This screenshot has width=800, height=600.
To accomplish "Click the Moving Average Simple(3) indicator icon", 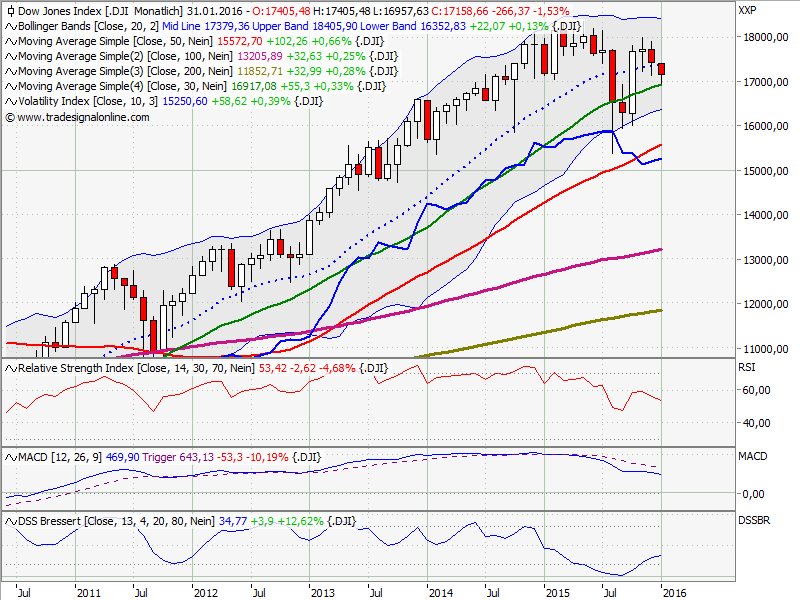I will click(x=11, y=70).
